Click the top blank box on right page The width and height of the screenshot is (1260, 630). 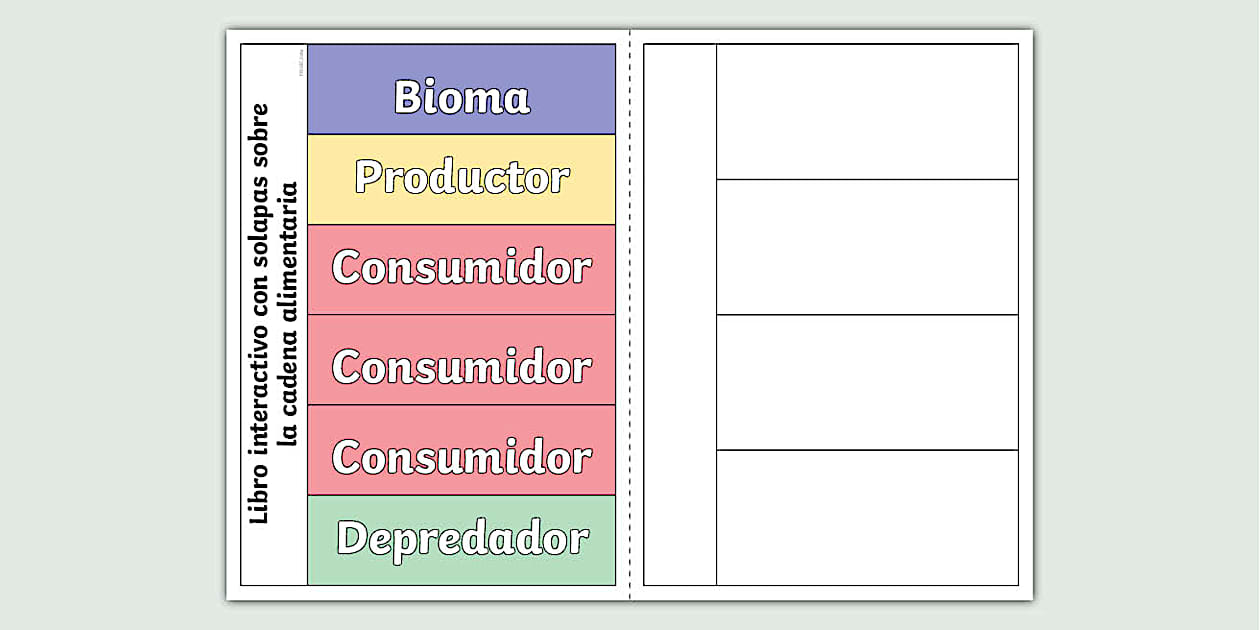point(867,111)
